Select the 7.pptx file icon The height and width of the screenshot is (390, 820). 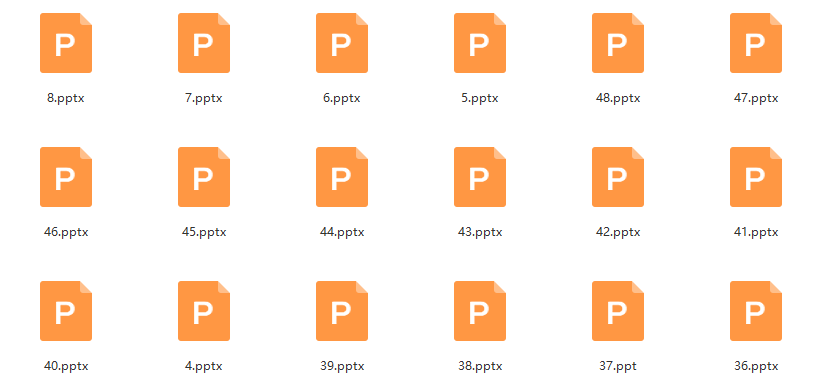coord(204,43)
